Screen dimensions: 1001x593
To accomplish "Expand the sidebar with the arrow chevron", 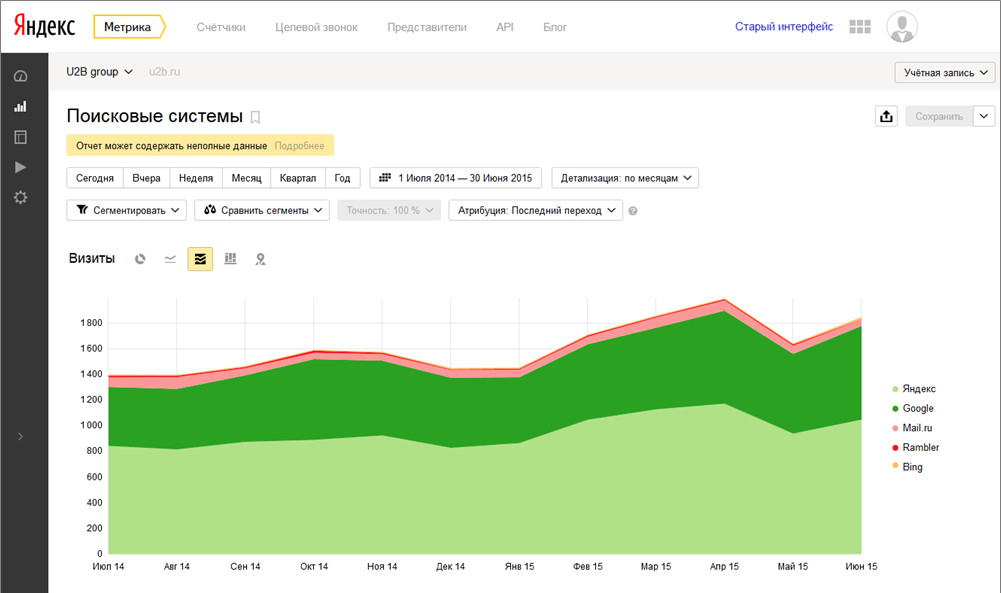I will (20, 437).
